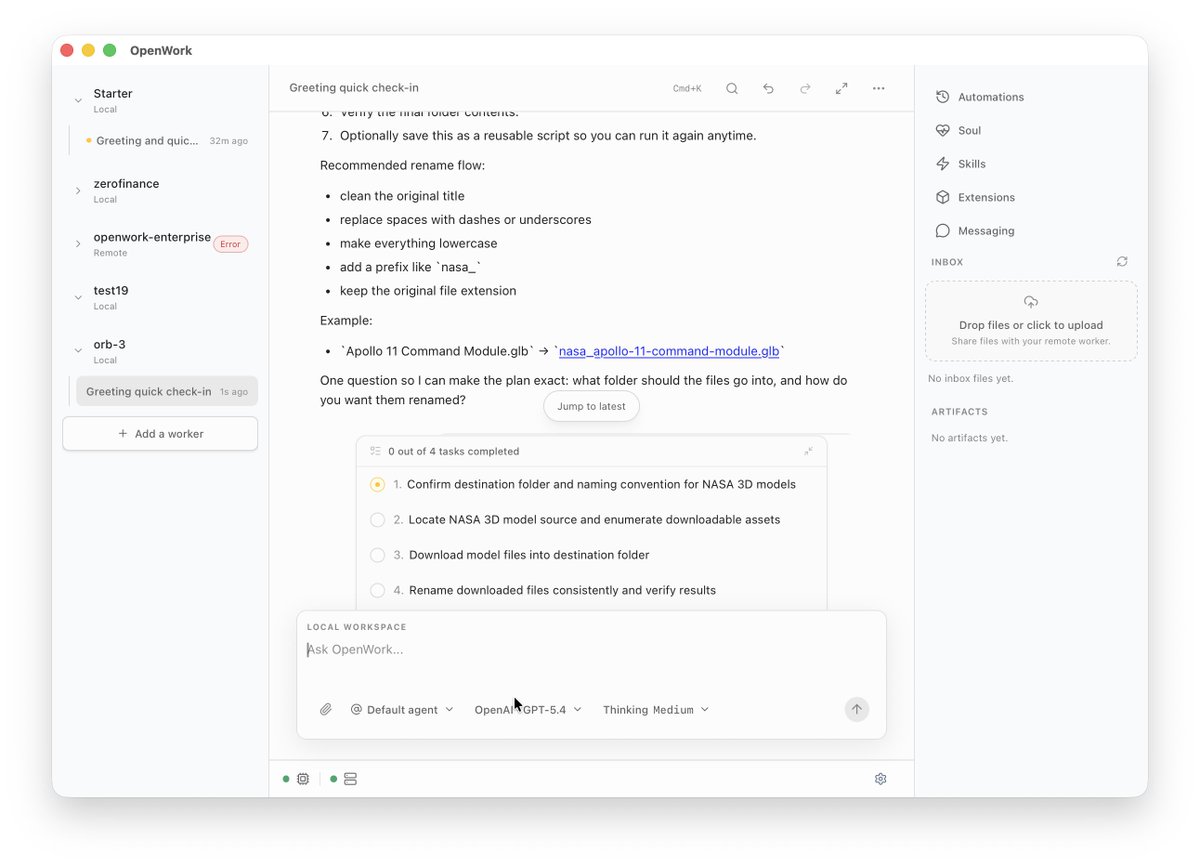Click the Add a worker button
Image resolution: width=1200 pixels, height=866 pixels.
(x=160, y=434)
